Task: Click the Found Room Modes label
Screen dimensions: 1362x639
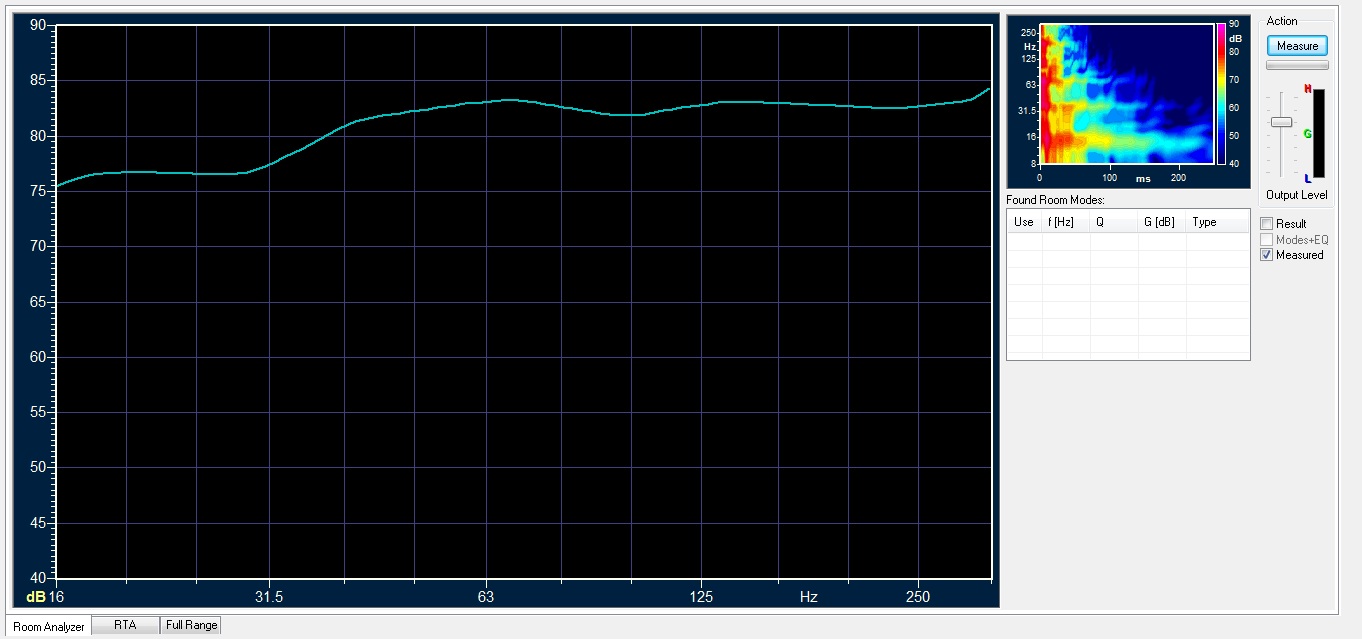Action: 1055,200
